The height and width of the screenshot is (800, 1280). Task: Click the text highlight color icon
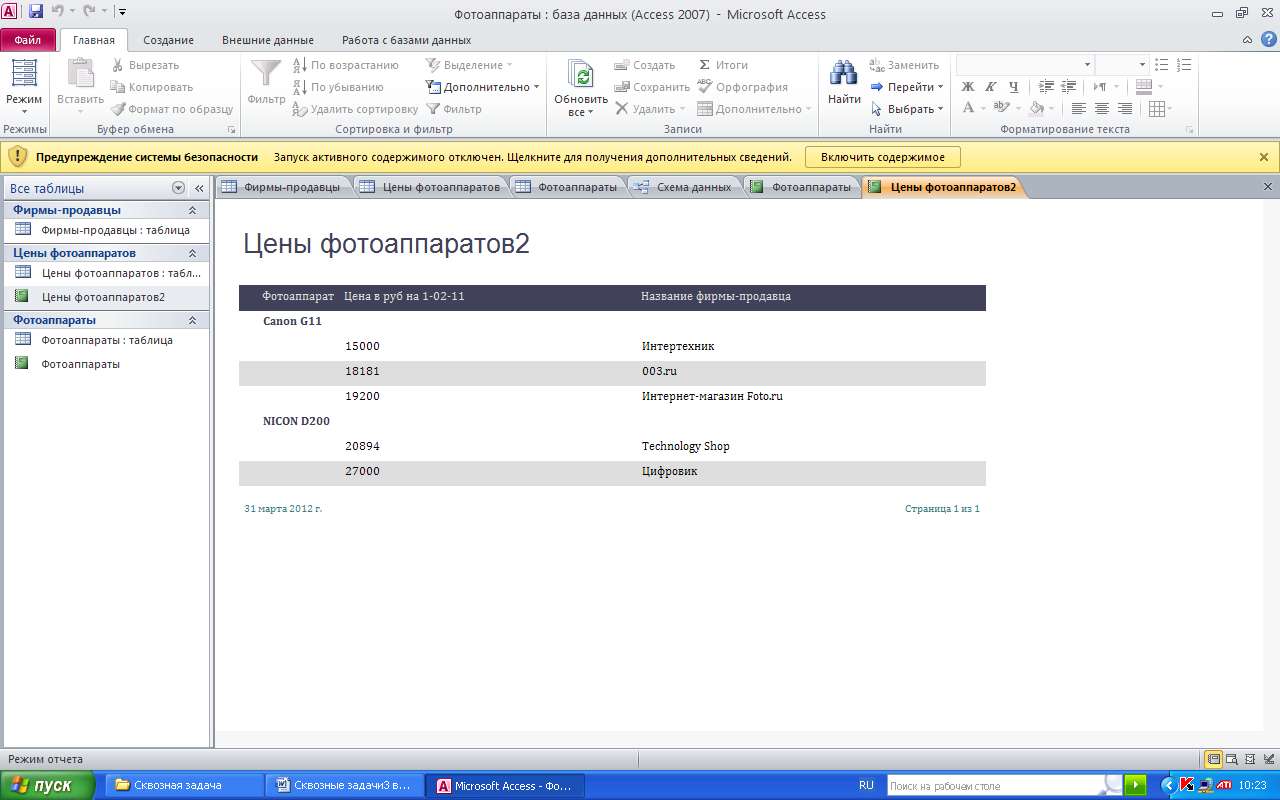[1001, 109]
